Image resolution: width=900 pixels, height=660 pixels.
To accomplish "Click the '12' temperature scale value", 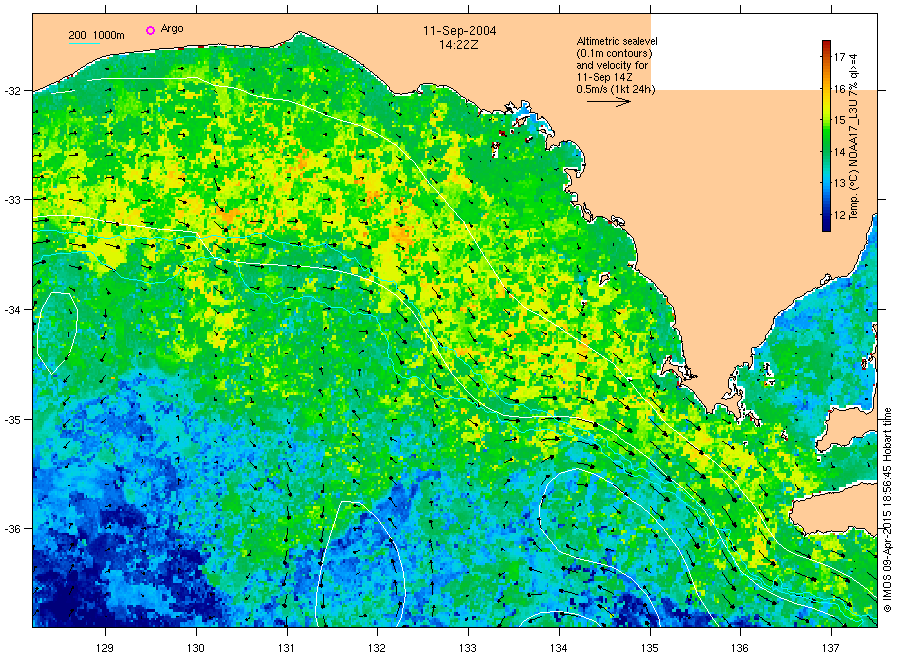I will 839,215.
